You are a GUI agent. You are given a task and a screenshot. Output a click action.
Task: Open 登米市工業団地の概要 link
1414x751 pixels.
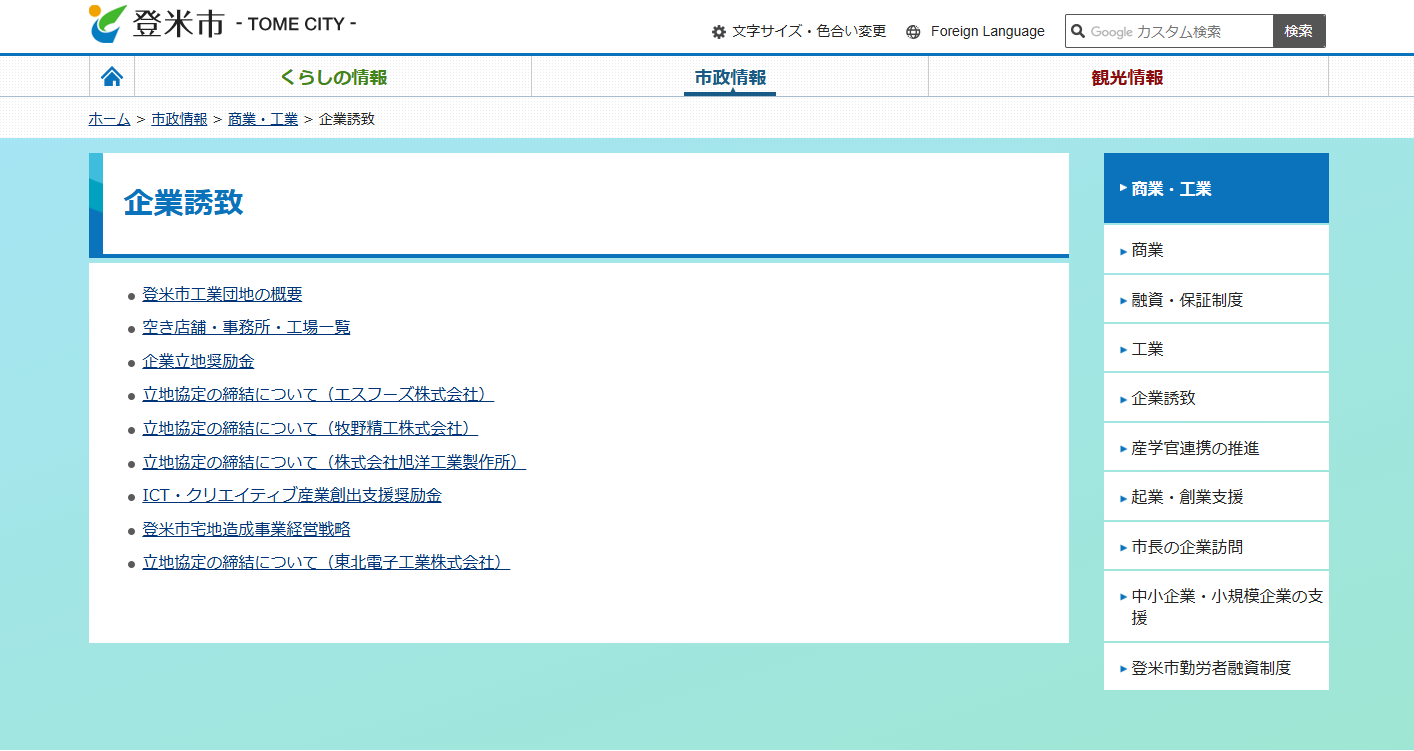(222, 294)
